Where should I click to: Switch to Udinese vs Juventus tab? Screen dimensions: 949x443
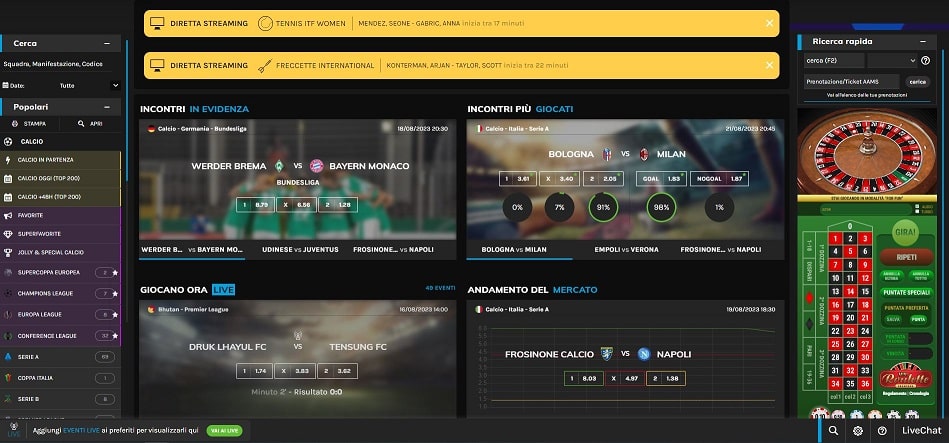[300, 249]
